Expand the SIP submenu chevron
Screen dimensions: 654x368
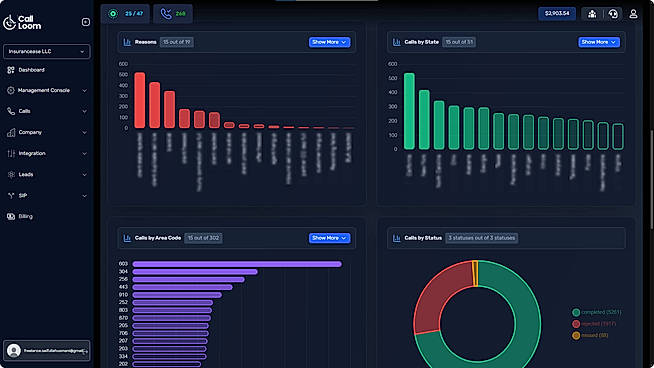84,196
